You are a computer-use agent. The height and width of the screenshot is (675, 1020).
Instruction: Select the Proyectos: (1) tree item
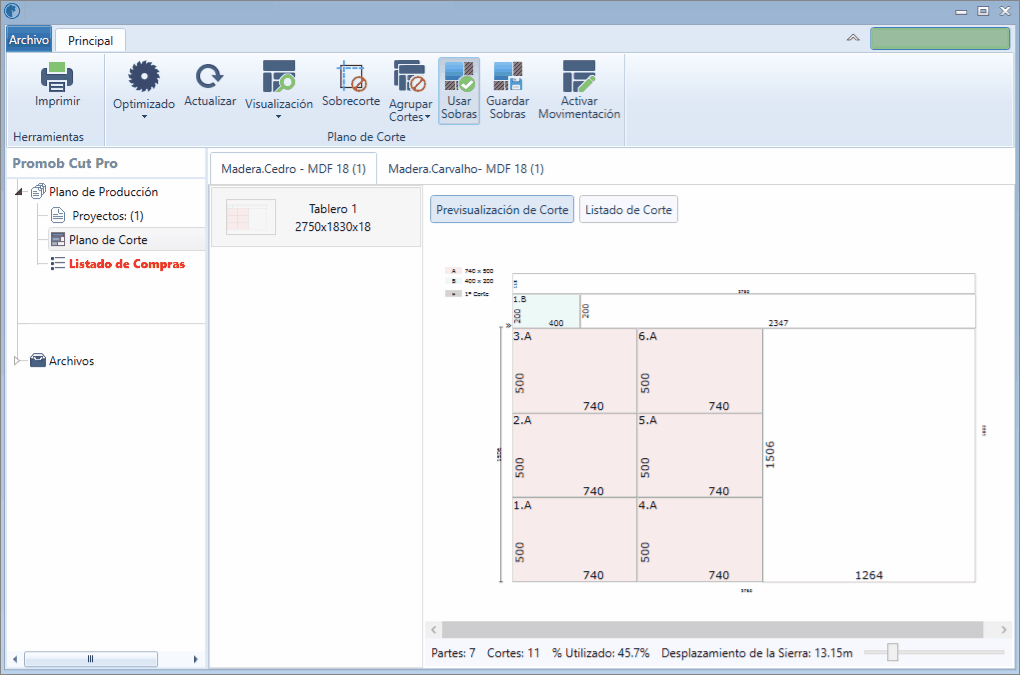(x=108, y=216)
